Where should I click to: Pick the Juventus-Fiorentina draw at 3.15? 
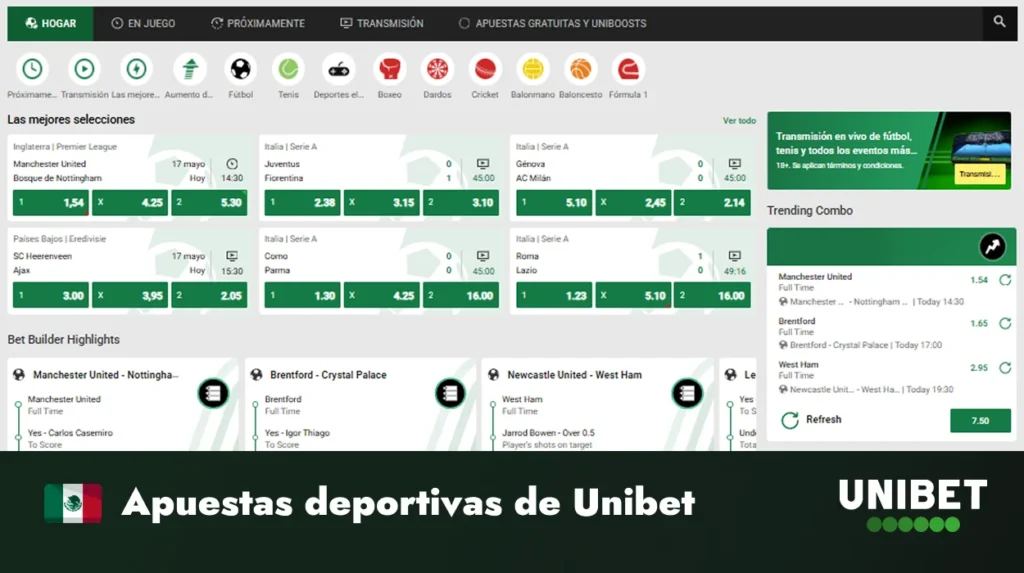pyautogui.click(x=381, y=203)
